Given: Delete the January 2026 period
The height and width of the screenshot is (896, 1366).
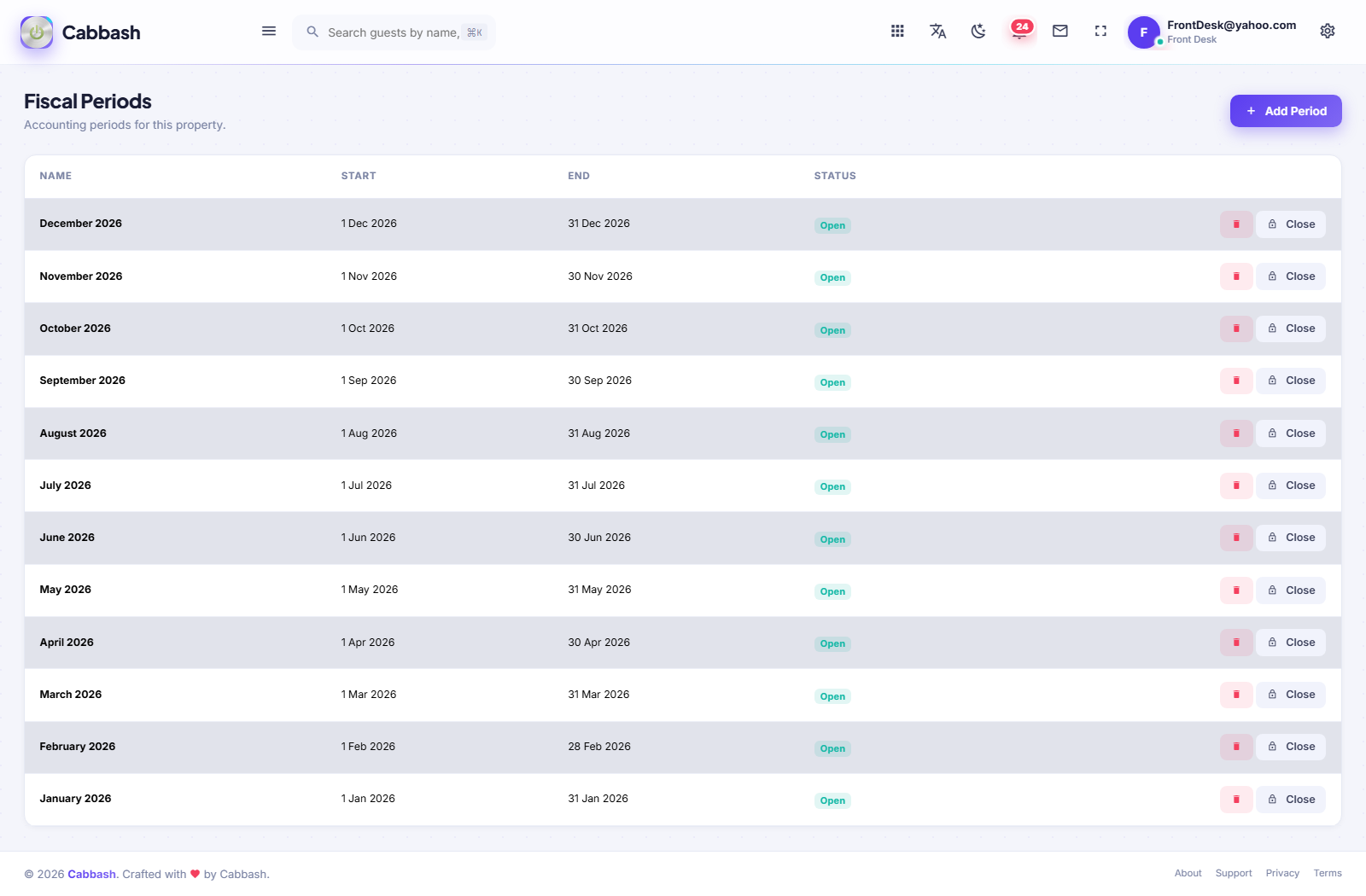Looking at the screenshot, I should pyautogui.click(x=1236, y=800).
